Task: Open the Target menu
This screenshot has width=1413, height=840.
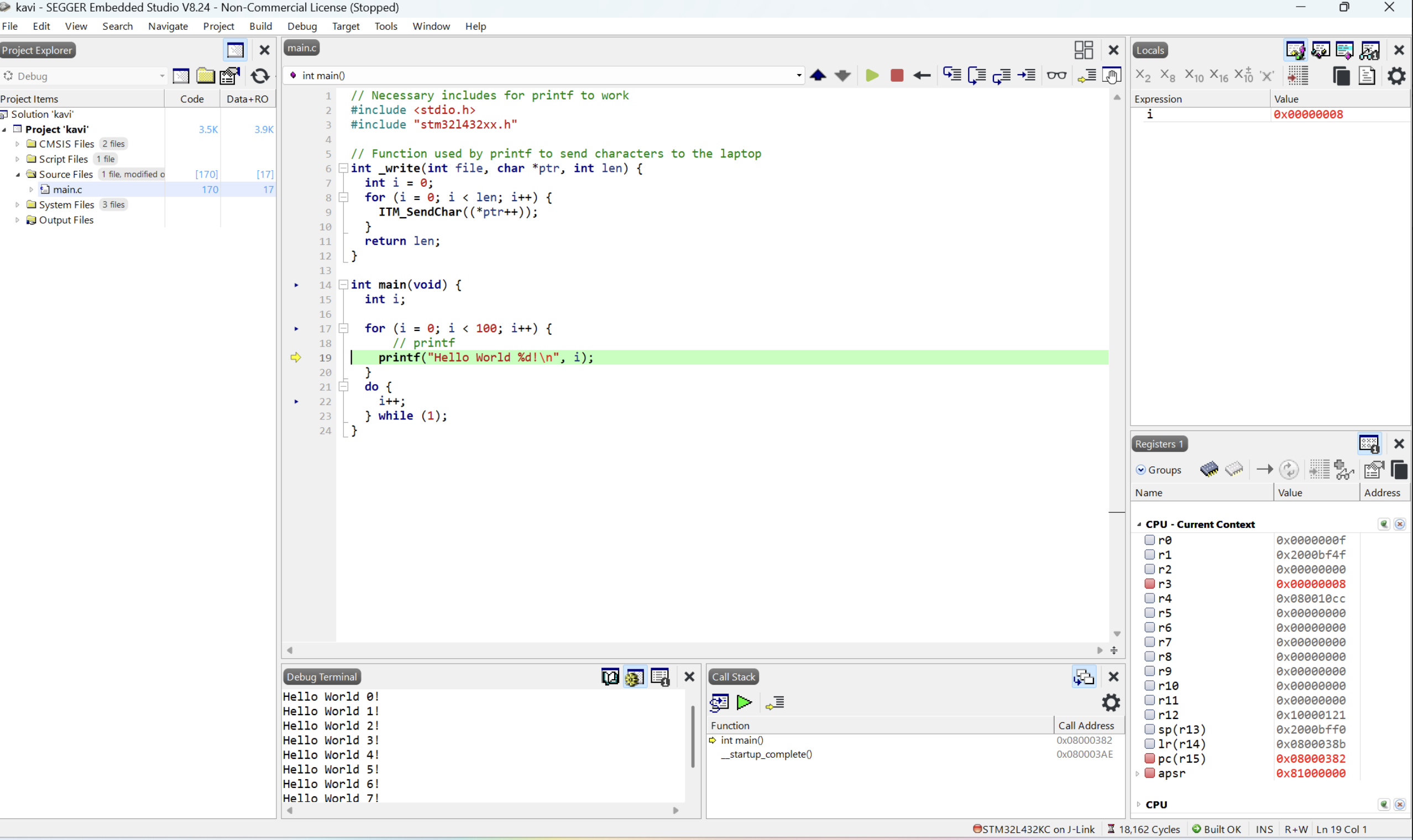Action: click(x=346, y=26)
